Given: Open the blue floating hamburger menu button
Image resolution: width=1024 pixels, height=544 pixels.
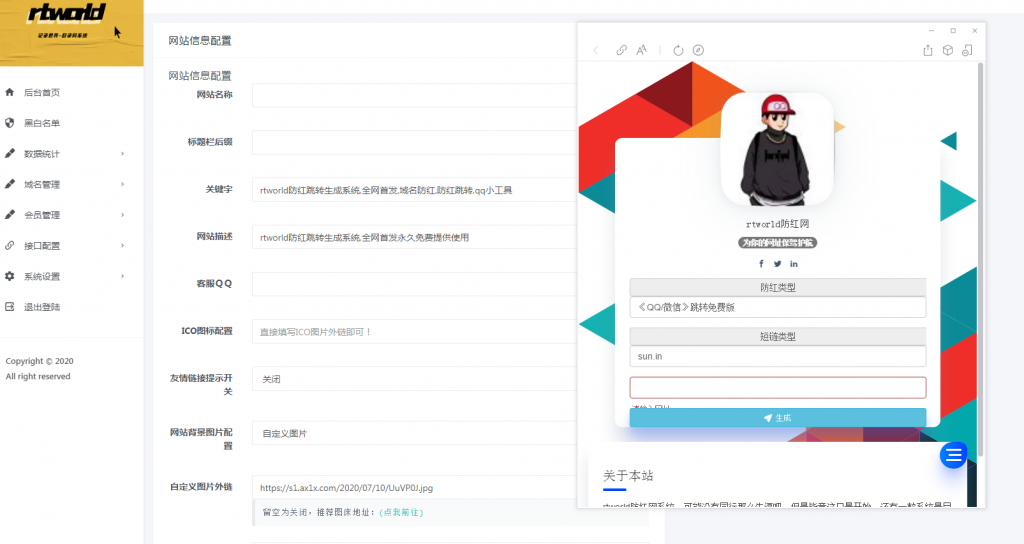Looking at the screenshot, I should [x=953, y=455].
